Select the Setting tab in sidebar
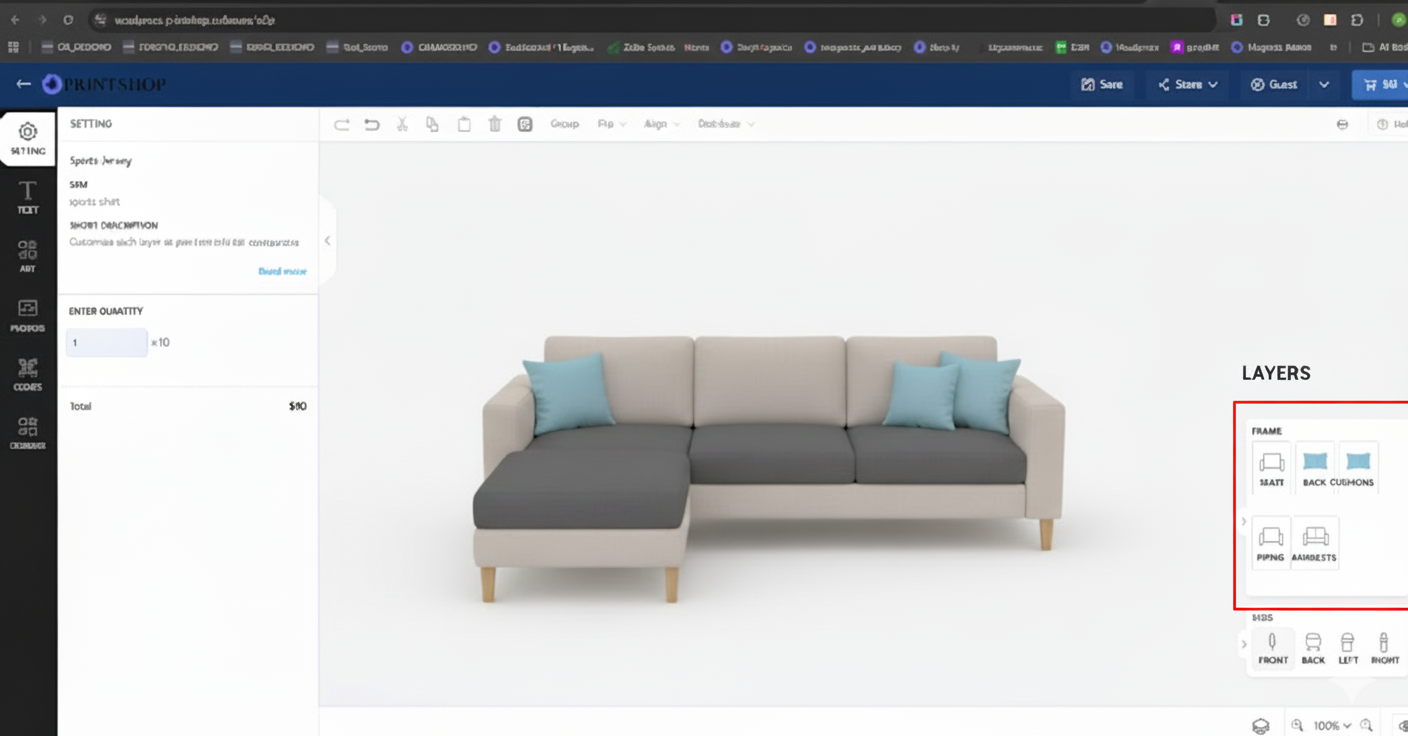Image resolution: width=1408 pixels, height=736 pixels. 28,139
